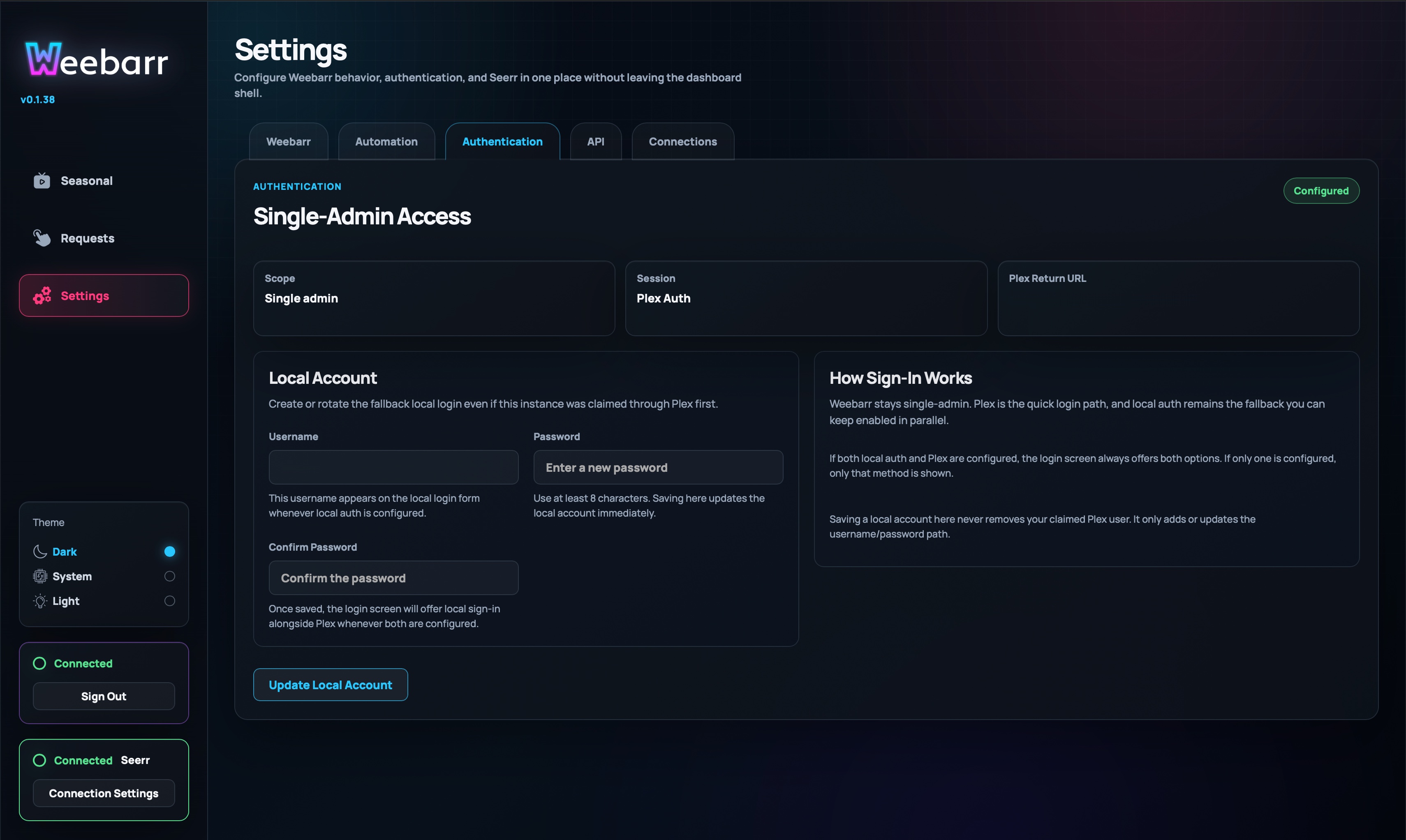Image resolution: width=1406 pixels, height=840 pixels.
Task: Click the Confirm Password field label
Action: click(x=312, y=547)
